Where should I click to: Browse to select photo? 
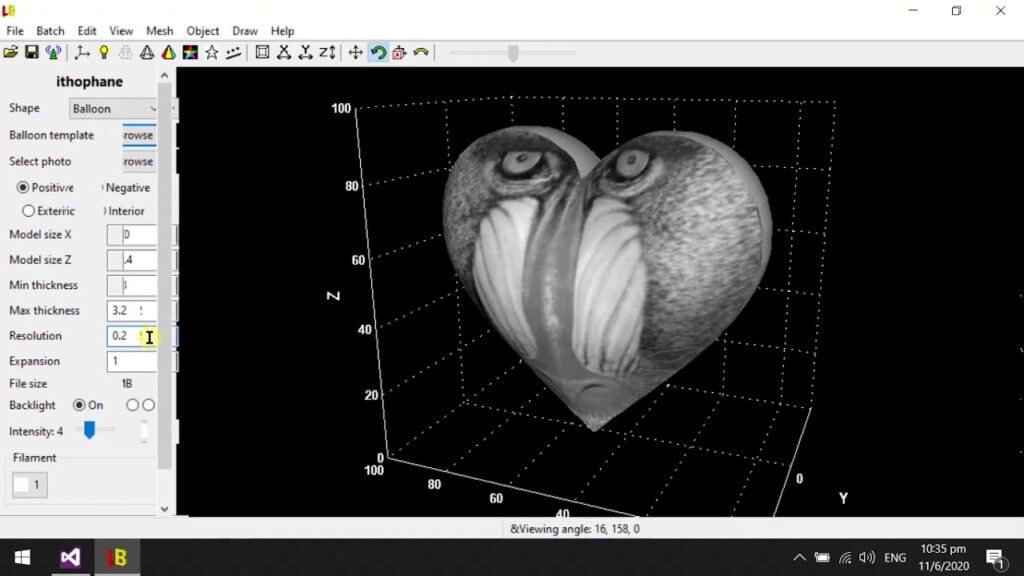pyautogui.click(x=139, y=161)
